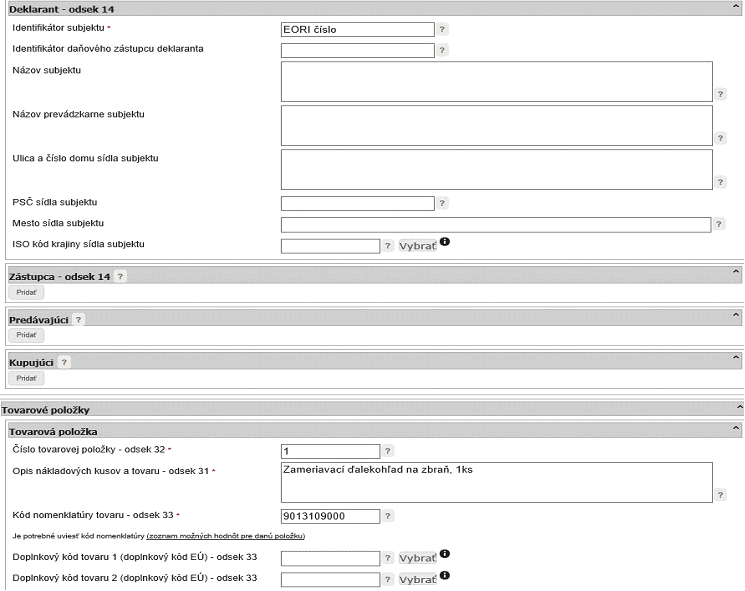Click the goods description text area
This screenshot has width=745, height=591.
coord(497,482)
